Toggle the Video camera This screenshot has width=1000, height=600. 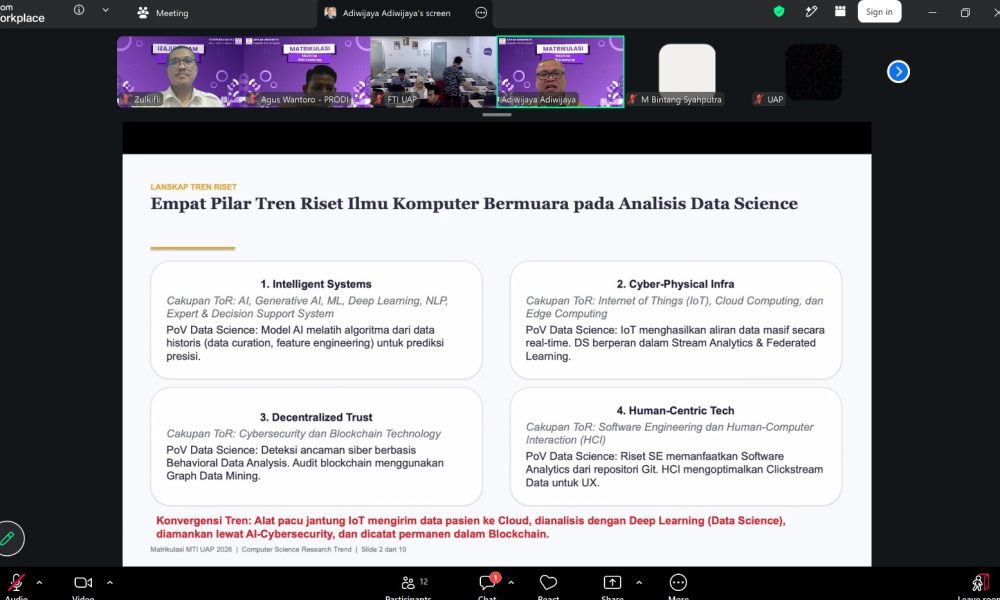tap(83, 583)
